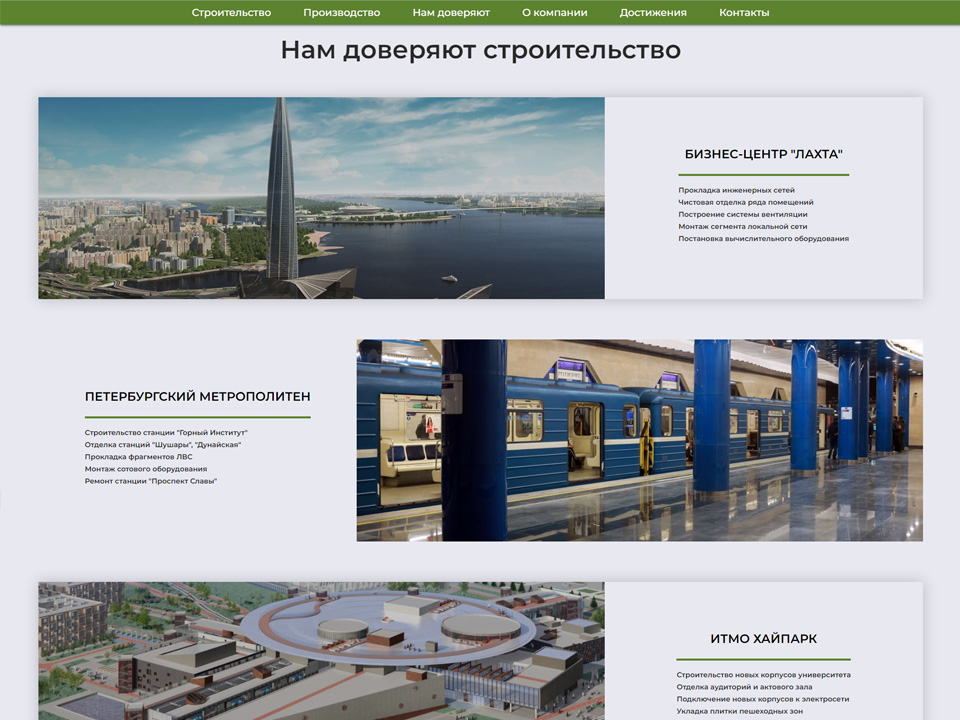
Task: Open the О компании page
Action: (x=554, y=13)
